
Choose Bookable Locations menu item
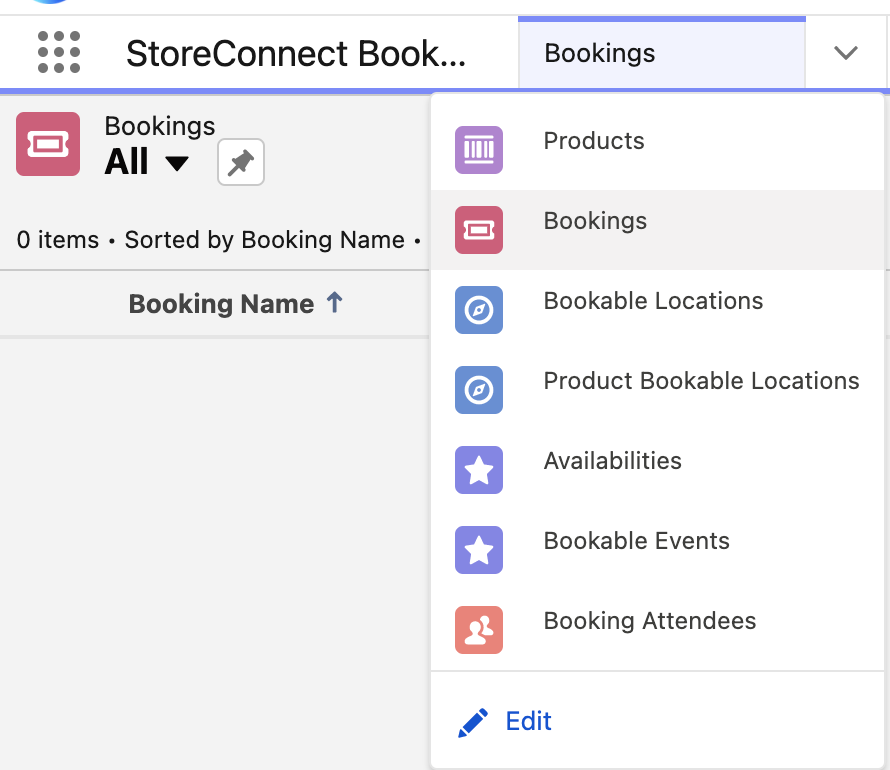(x=657, y=310)
